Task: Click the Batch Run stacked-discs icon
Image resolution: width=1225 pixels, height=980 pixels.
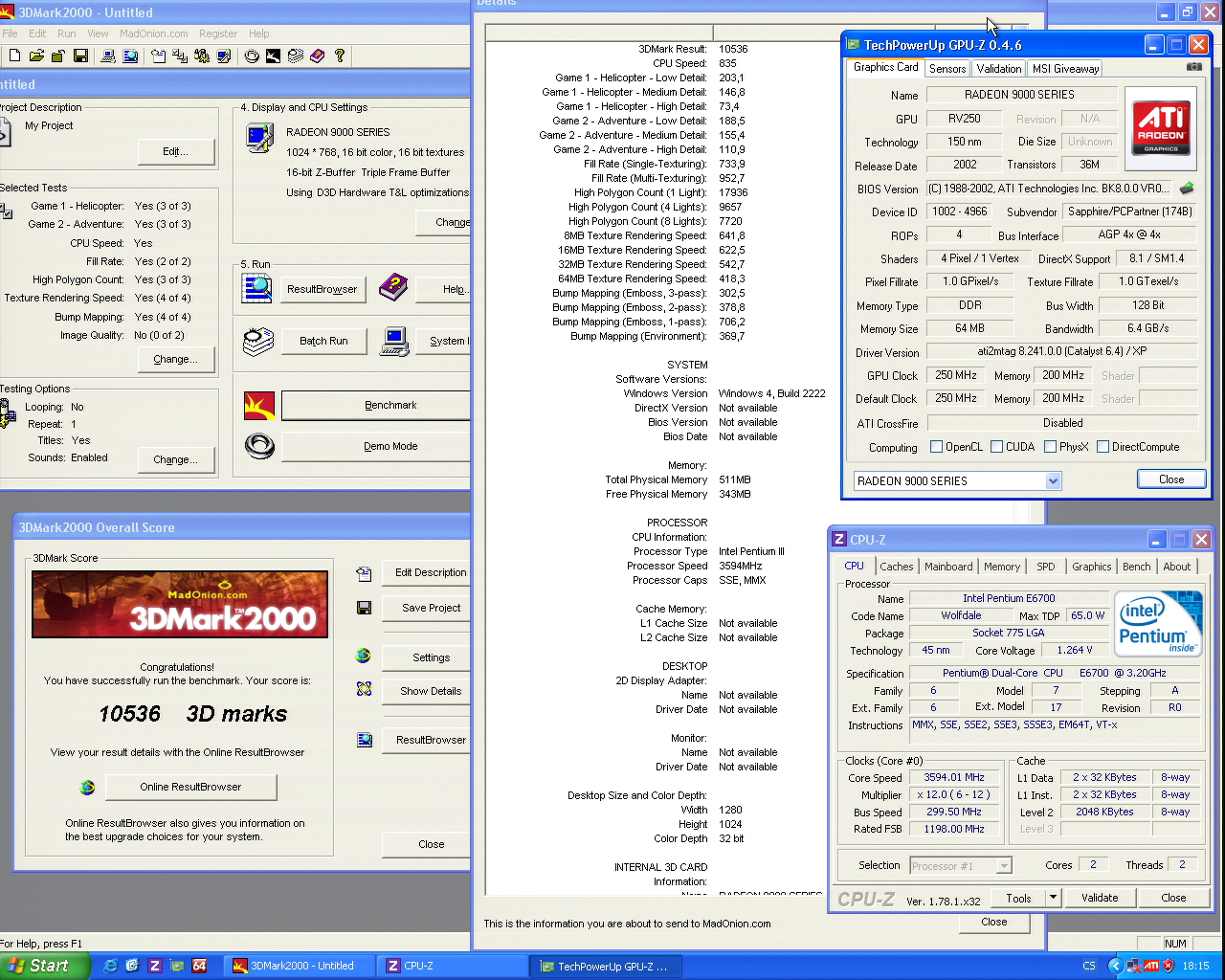Action: pos(256,341)
